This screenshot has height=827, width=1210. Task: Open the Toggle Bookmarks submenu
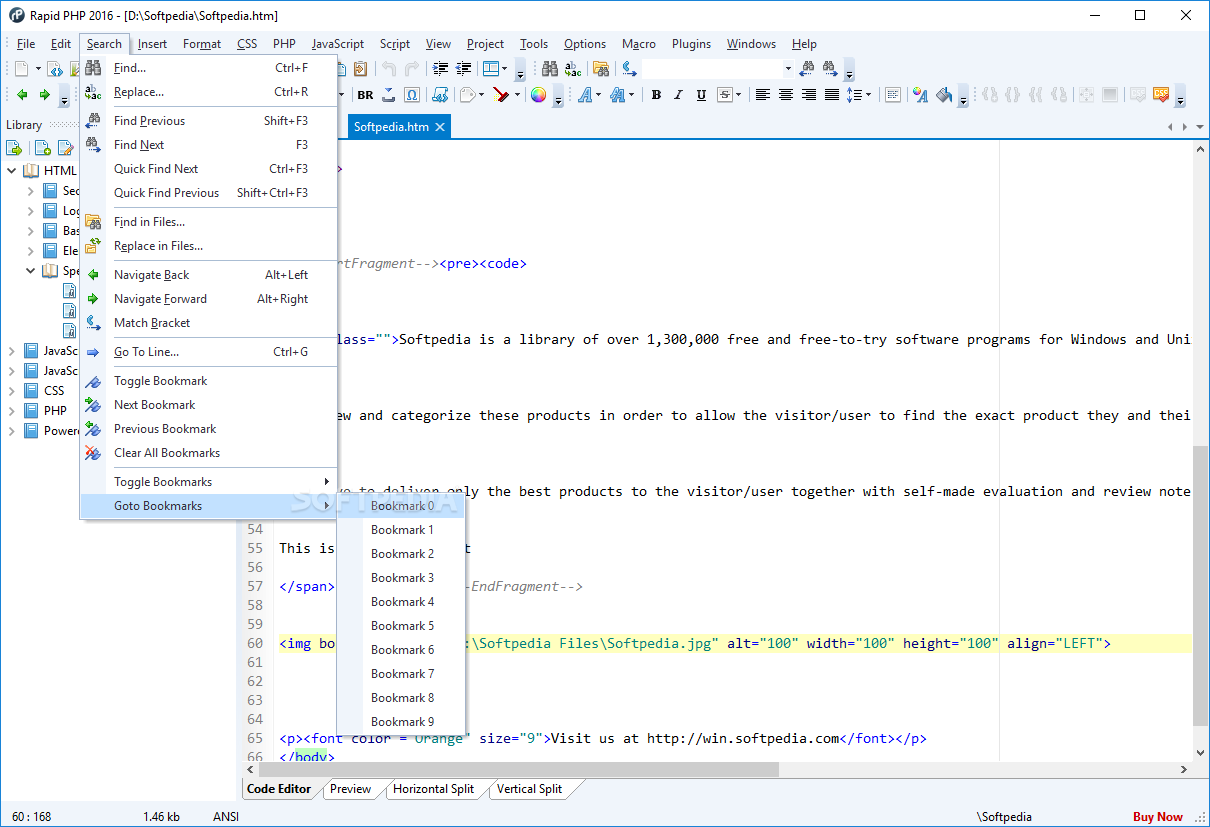point(209,482)
